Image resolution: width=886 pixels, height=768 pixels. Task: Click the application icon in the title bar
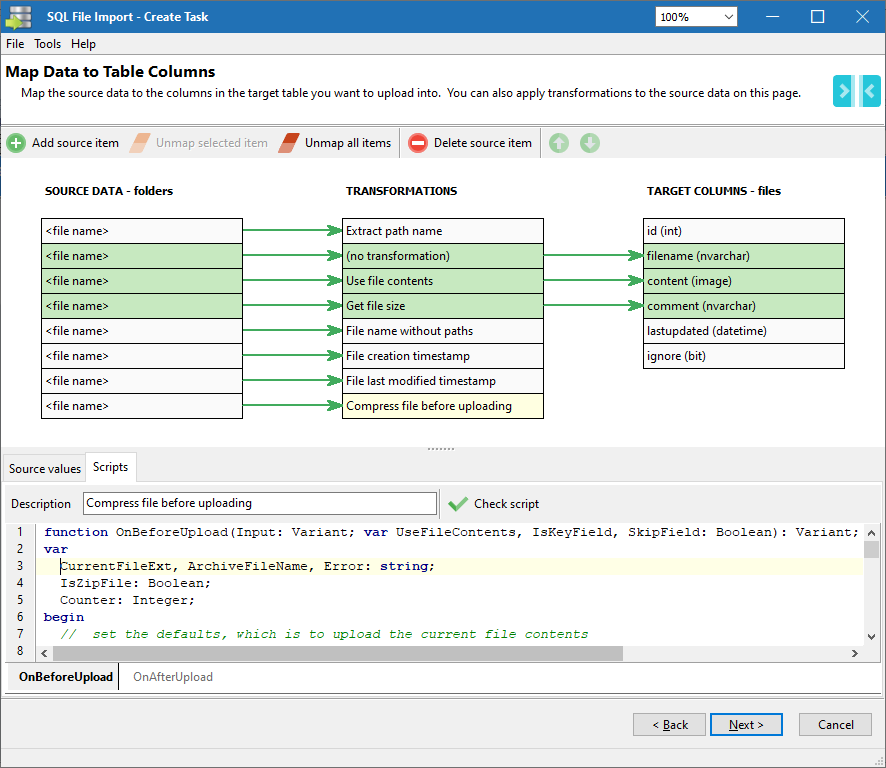[x=19, y=17]
